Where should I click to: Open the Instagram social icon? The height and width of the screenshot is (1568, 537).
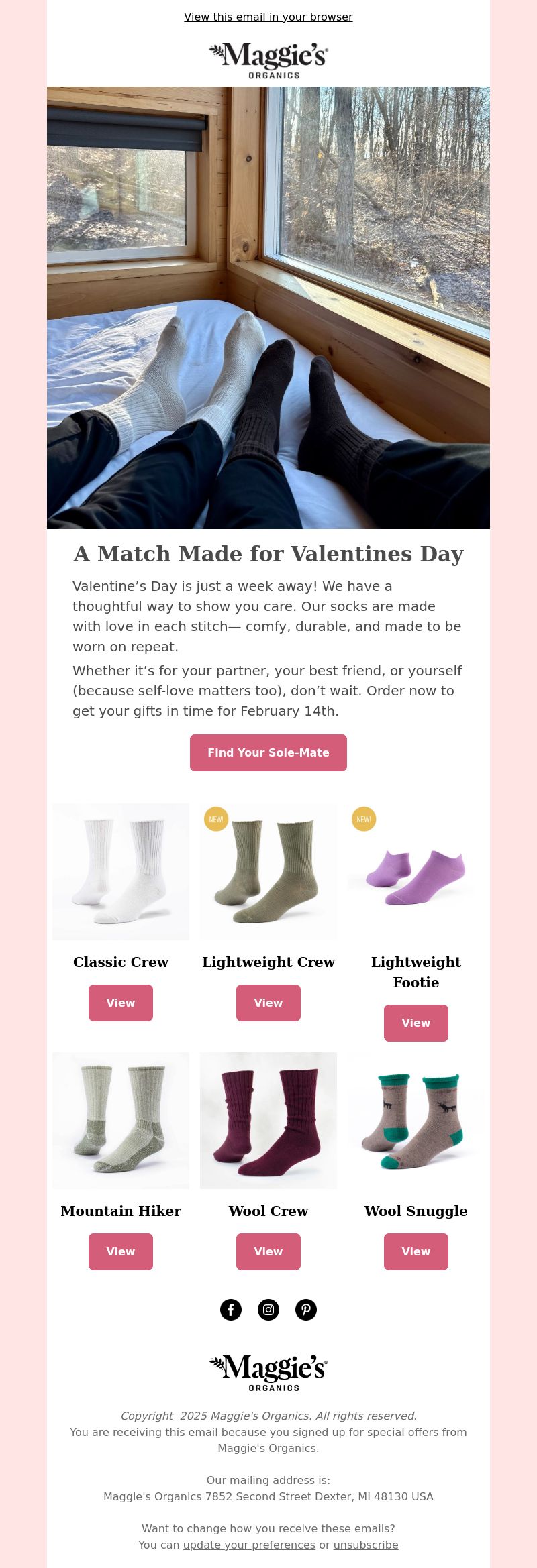268,1309
